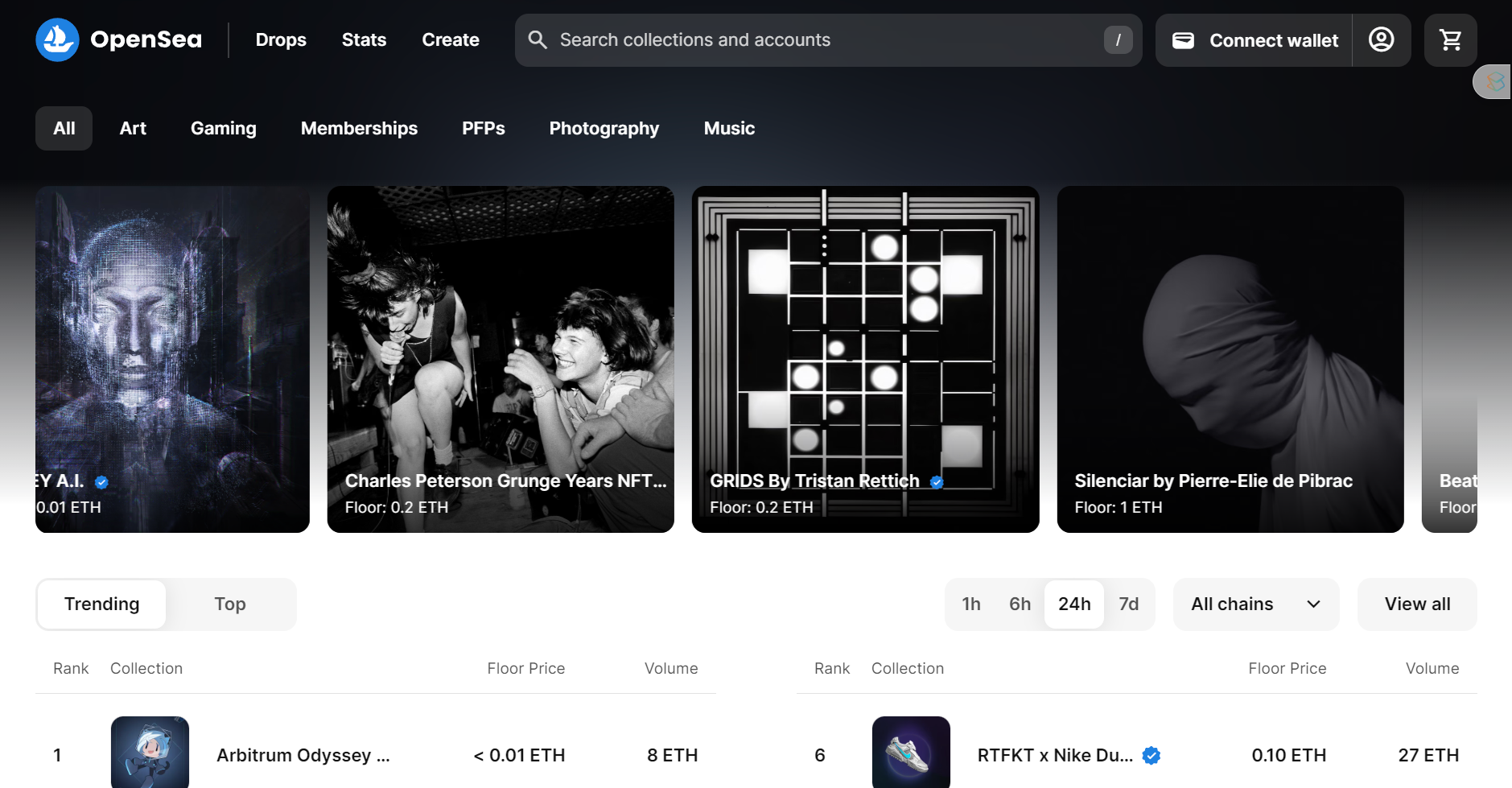Open the All chains dropdown

pyautogui.click(x=1256, y=604)
